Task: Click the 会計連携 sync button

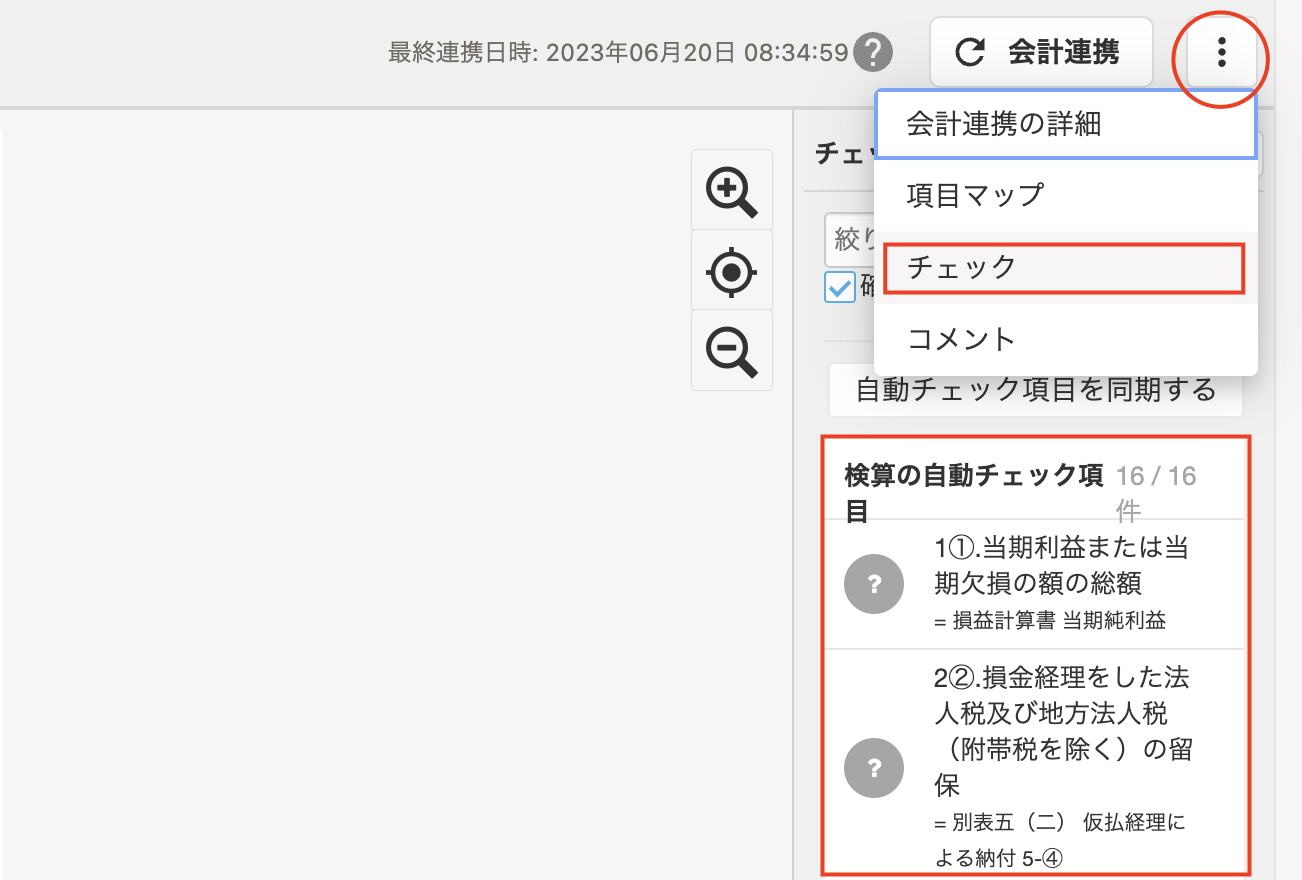Action: [1041, 52]
